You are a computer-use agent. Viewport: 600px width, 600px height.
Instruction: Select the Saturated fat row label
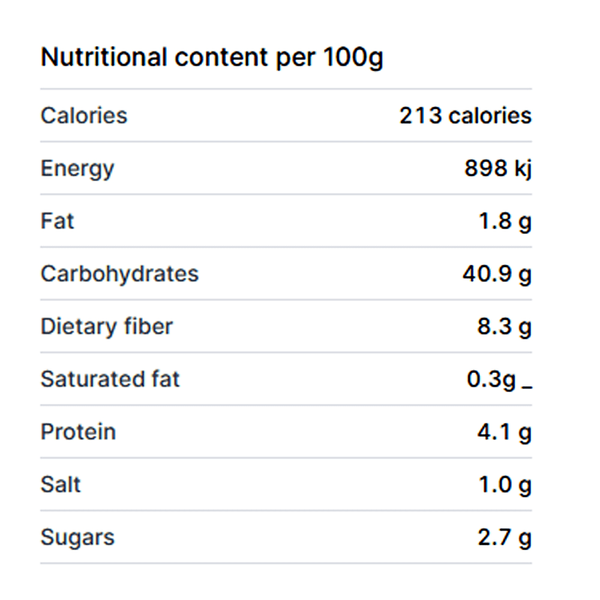(x=110, y=380)
